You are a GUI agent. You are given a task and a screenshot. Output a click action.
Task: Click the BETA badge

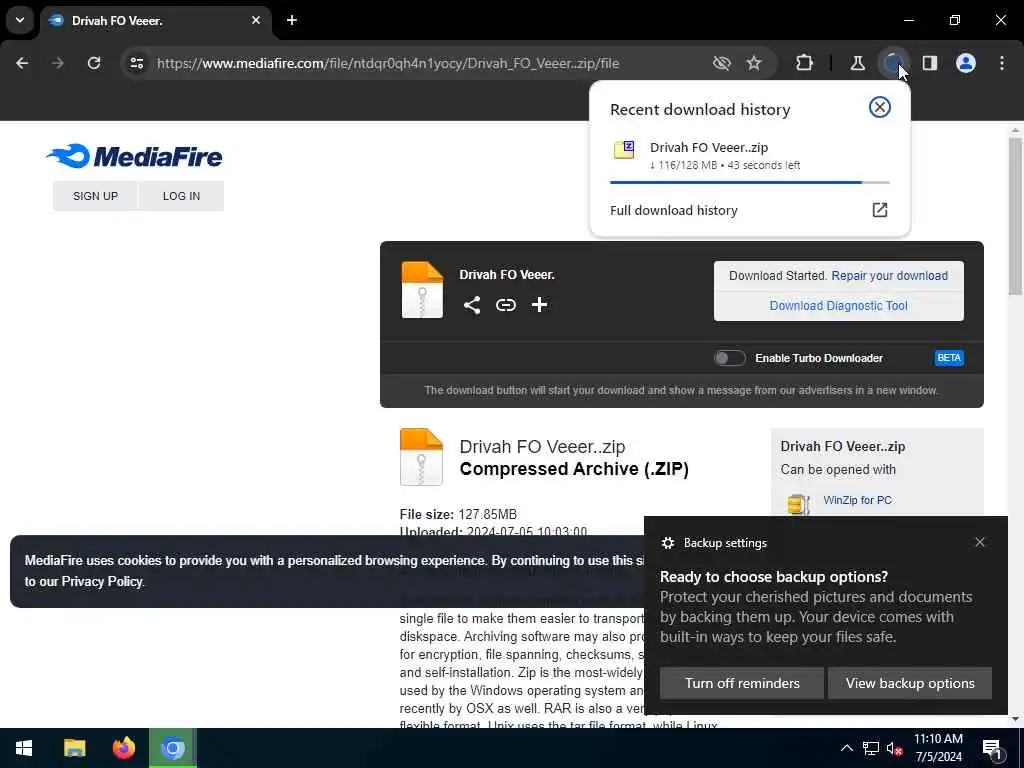click(949, 358)
